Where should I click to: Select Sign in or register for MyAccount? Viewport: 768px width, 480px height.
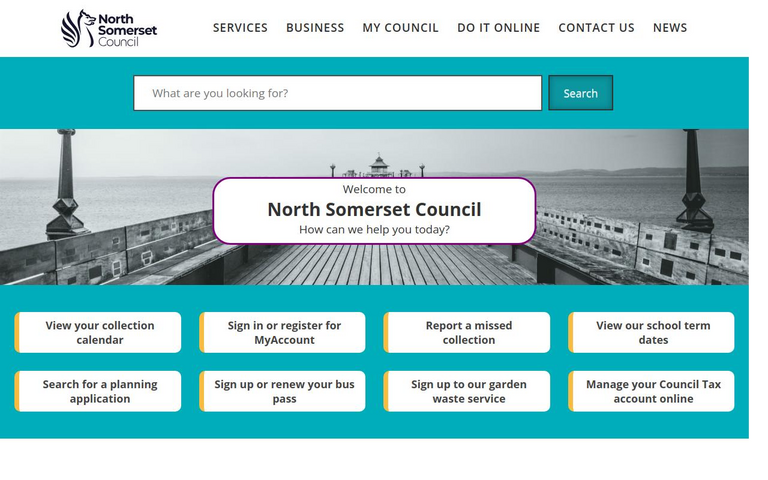tap(283, 333)
